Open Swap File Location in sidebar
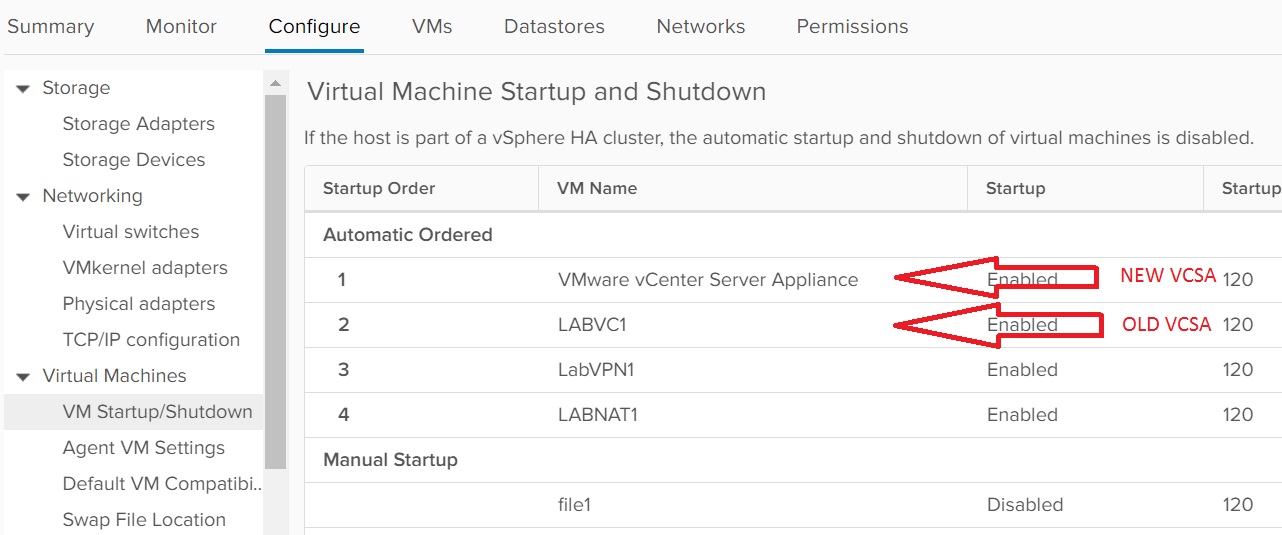This screenshot has width=1282, height=535. point(144,520)
